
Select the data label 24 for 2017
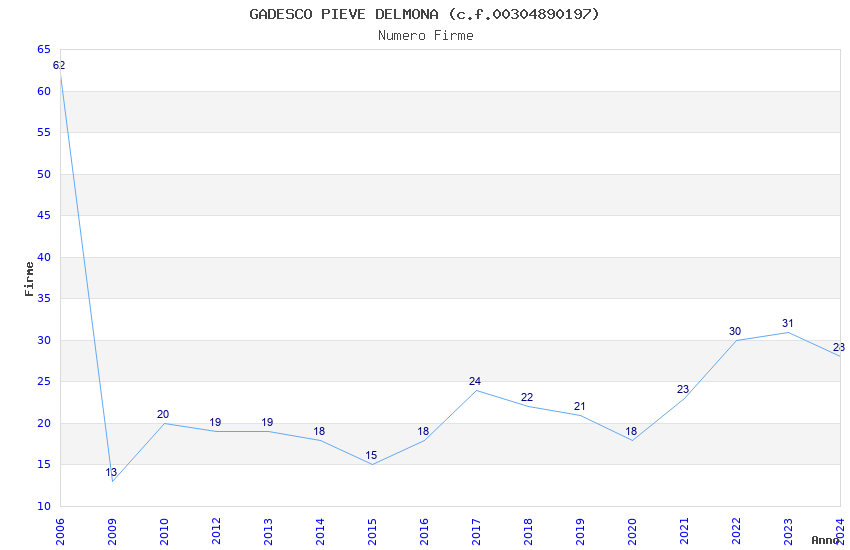pyautogui.click(x=475, y=381)
